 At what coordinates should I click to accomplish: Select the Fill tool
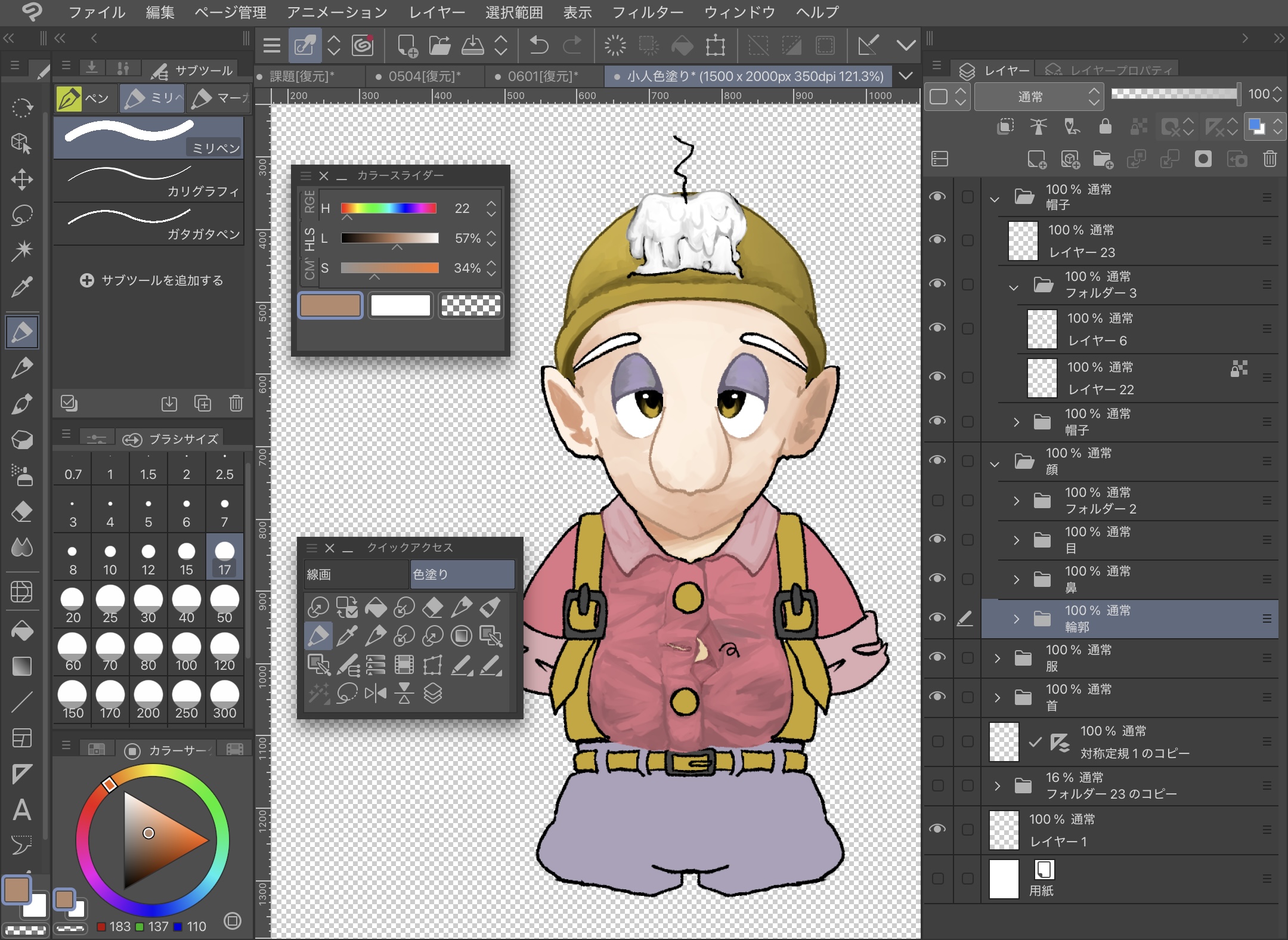tap(22, 630)
